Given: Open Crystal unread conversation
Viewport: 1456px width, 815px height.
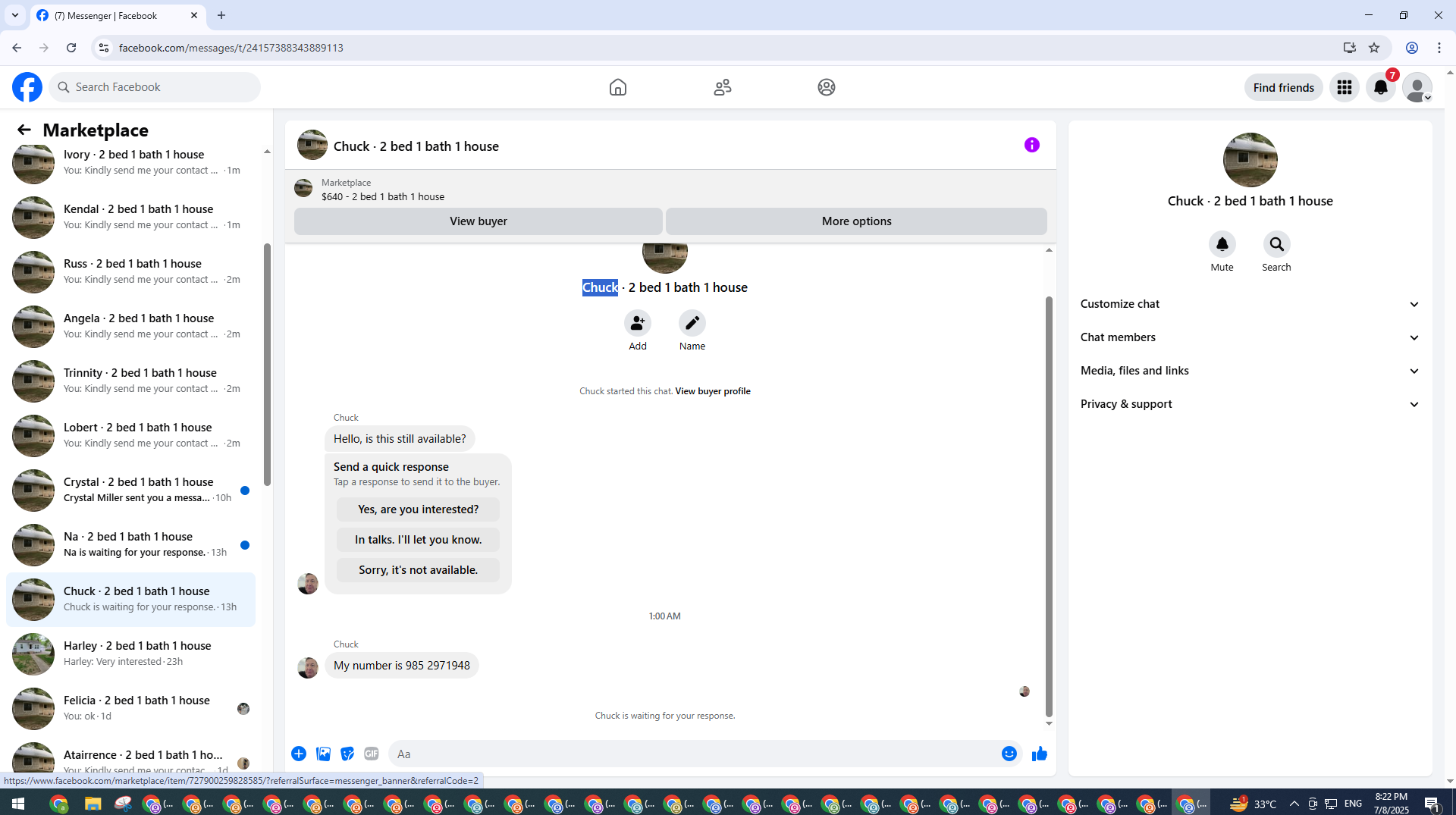Looking at the screenshot, I should click(x=131, y=490).
